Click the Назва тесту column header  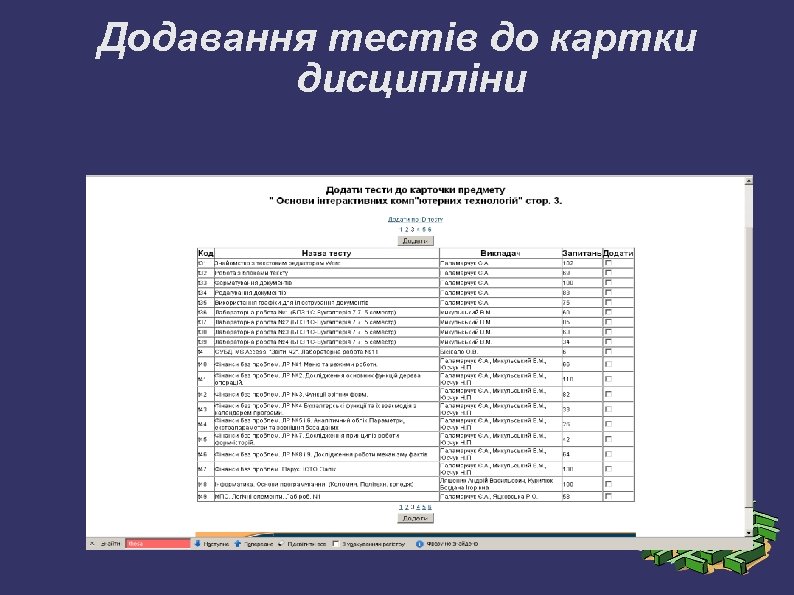pos(327,253)
